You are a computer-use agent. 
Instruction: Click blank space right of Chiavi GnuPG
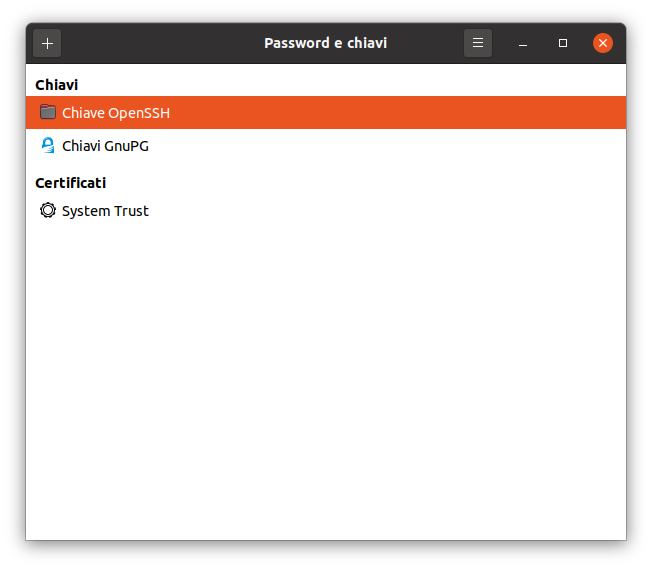[x=400, y=146]
